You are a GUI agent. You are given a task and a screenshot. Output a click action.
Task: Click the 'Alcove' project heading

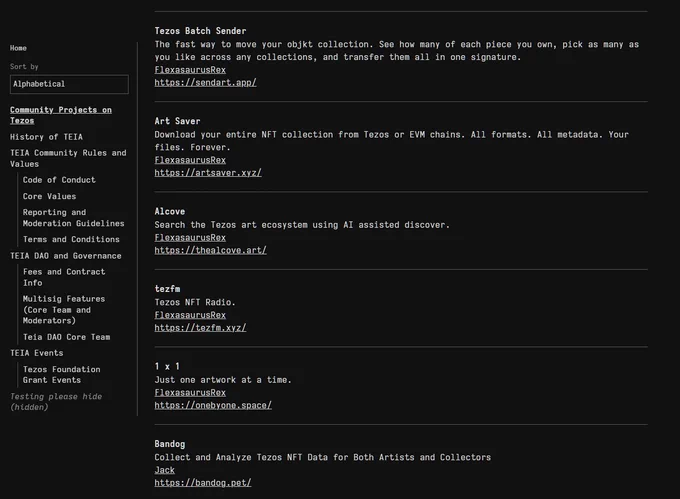tap(170, 212)
